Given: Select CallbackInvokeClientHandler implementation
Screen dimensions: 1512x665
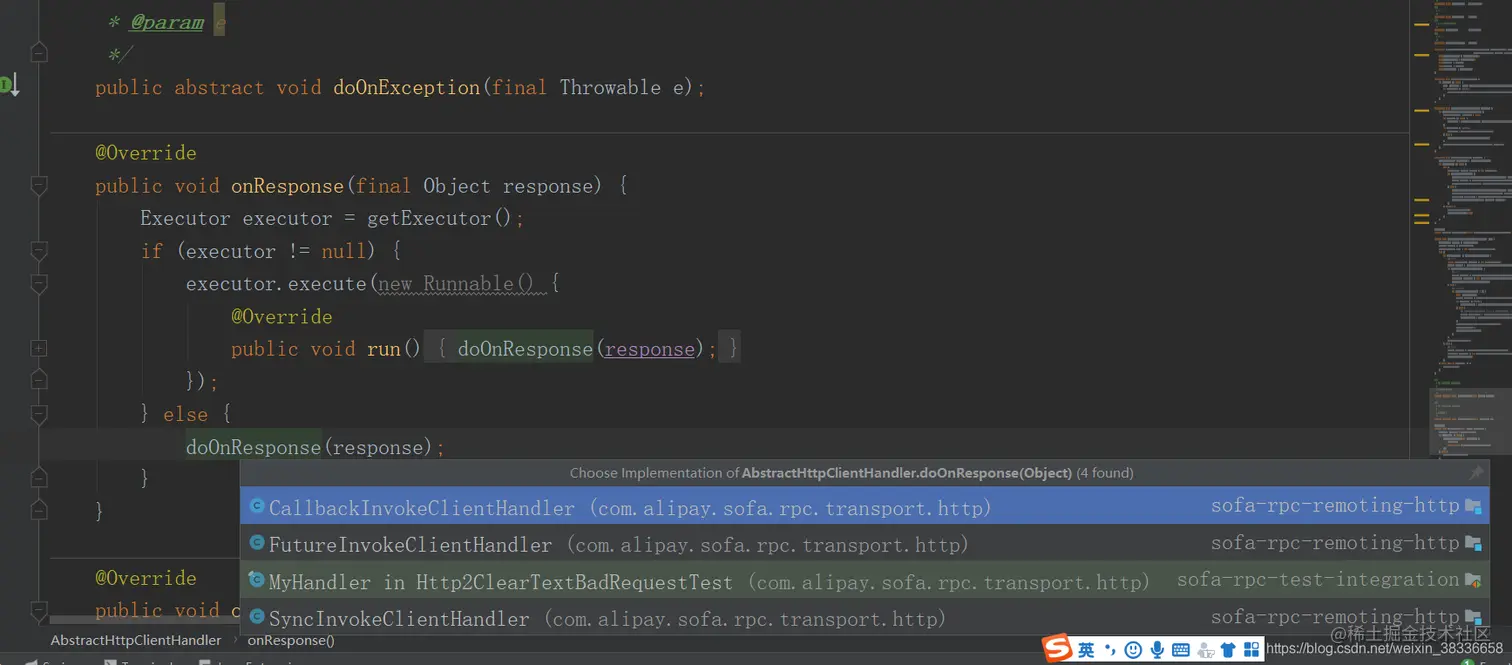Looking at the screenshot, I should (x=865, y=507).
